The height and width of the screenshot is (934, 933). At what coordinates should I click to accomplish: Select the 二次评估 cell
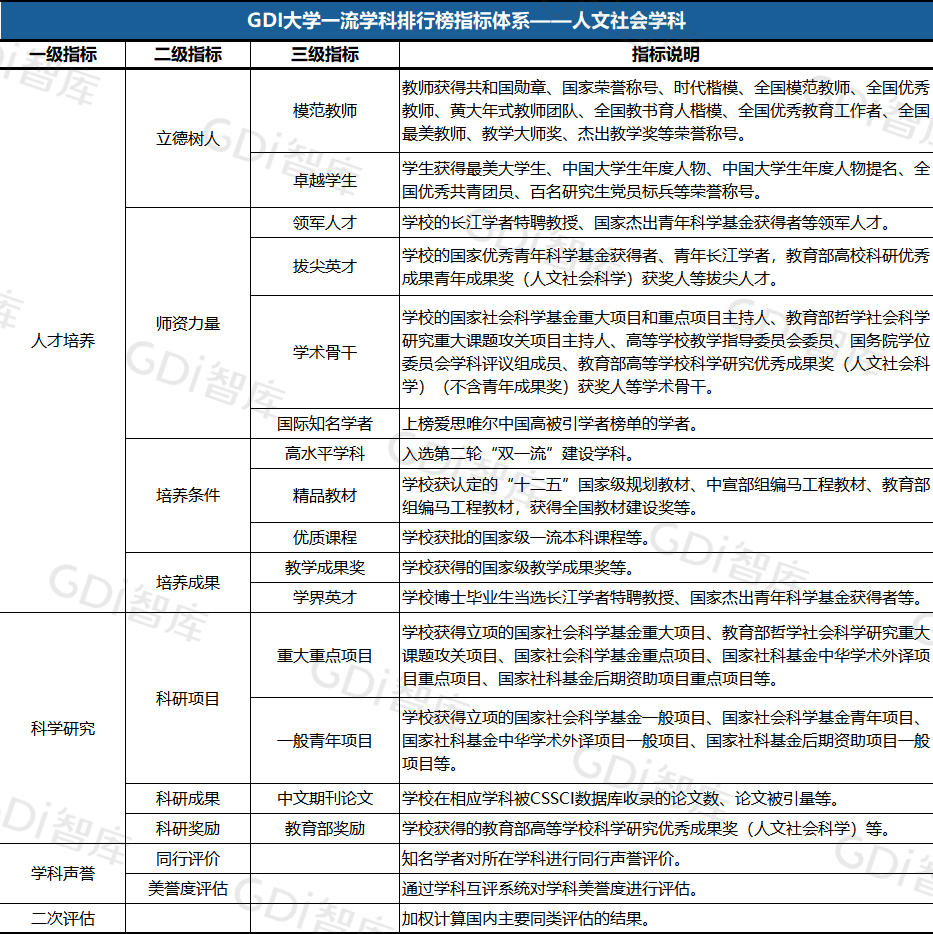pyautogui.click(x=63, y=918)
